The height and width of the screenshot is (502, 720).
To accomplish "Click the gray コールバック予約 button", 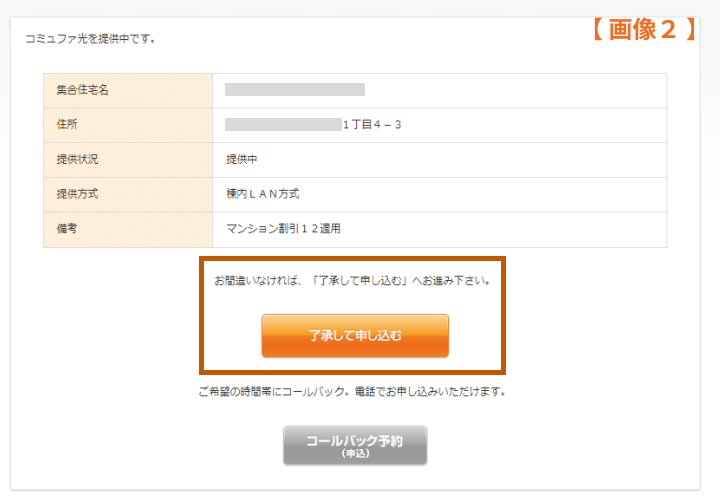I will pos(355,446).
